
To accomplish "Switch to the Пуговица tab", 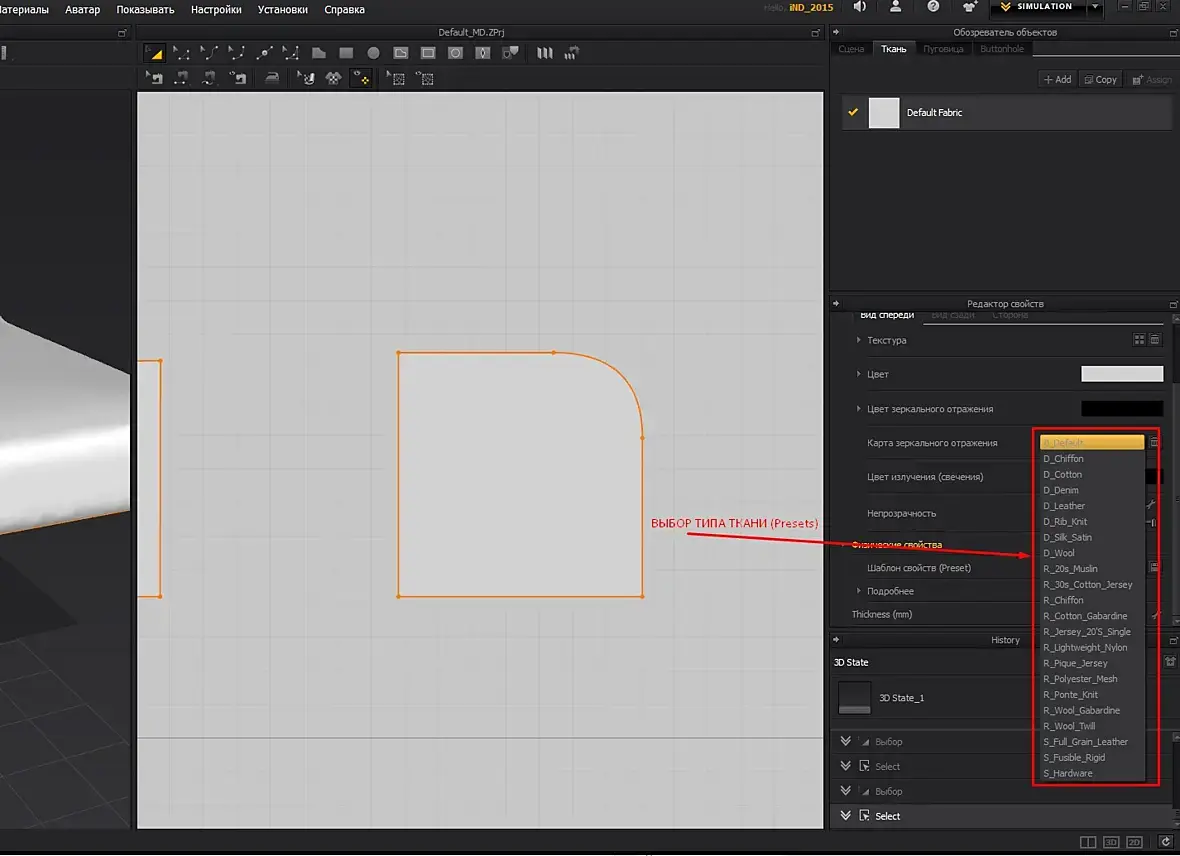I will pyautogui.click(x=943, y=49).
